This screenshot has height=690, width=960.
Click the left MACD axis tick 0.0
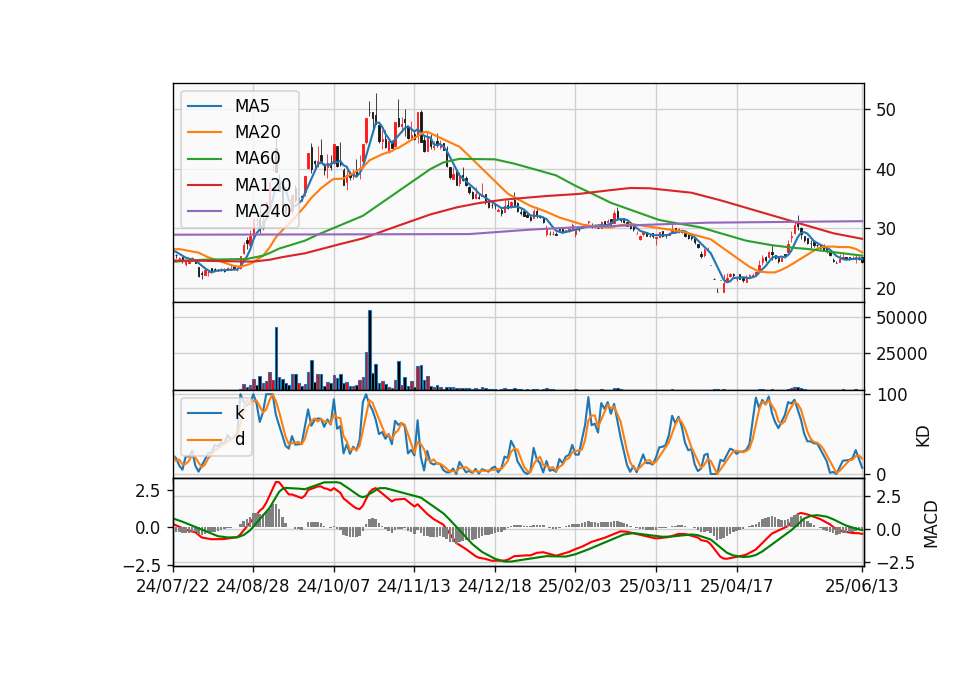148,528
